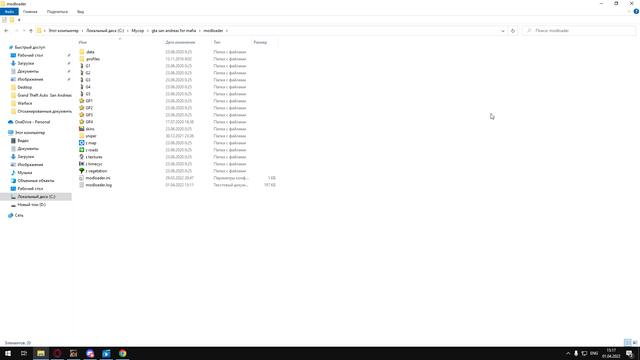Go to Этот компьютер in the address bar
This screenshot has height=360, width=640.
coord(63,31)
